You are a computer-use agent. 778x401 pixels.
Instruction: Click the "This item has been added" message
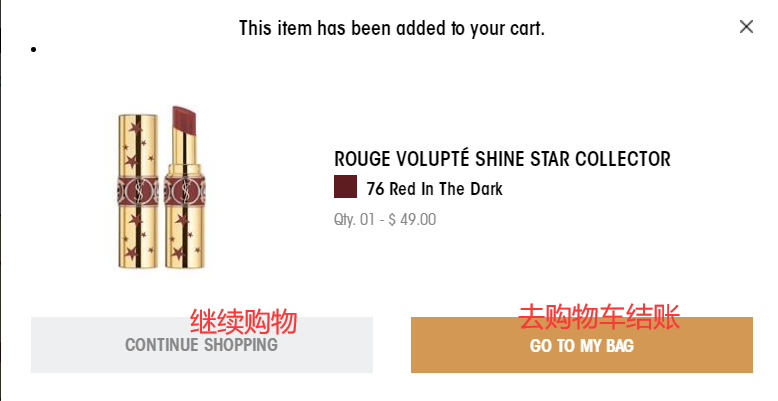pyautogui.click(x=391, y=28)
